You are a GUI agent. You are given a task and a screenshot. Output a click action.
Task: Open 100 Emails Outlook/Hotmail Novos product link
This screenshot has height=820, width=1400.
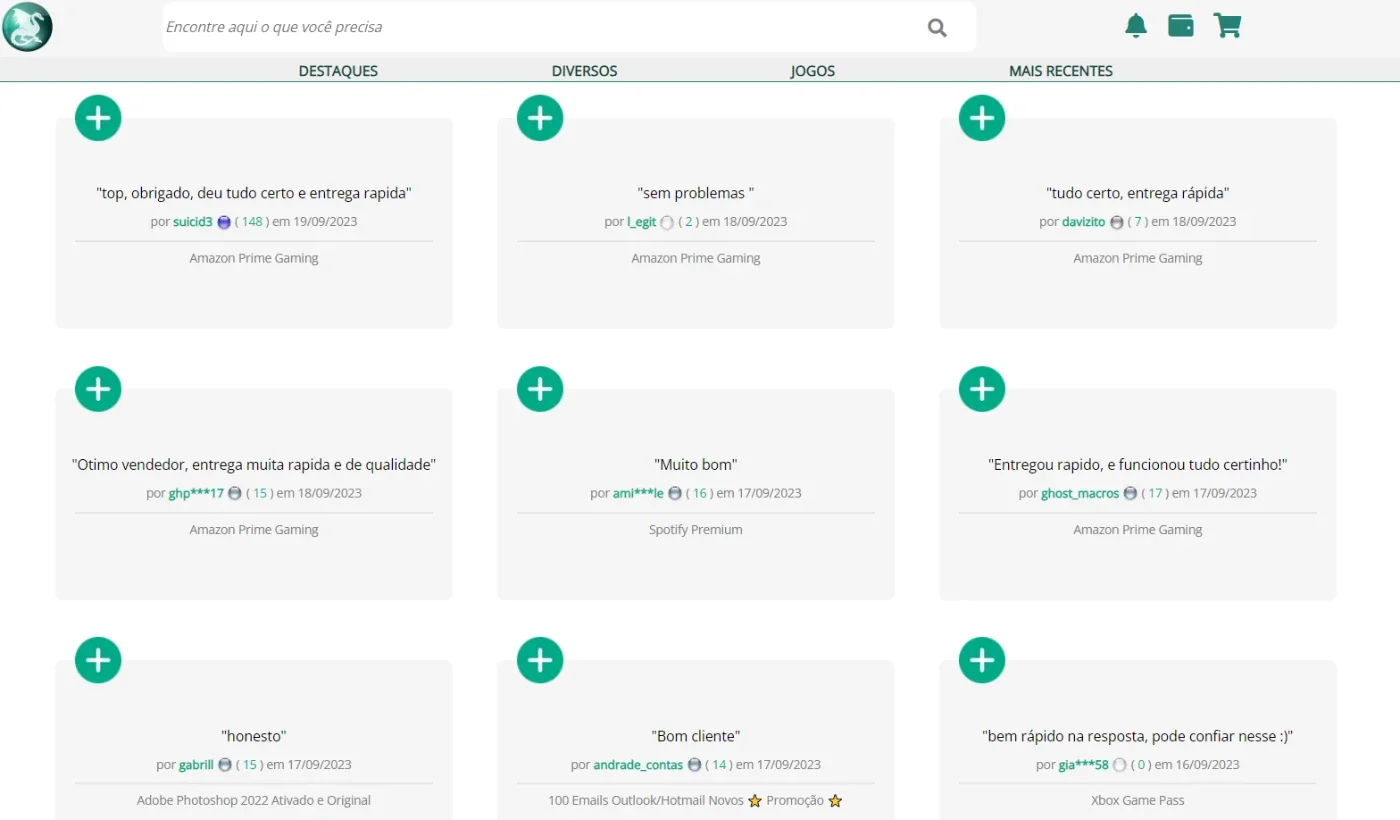[696, 800]
